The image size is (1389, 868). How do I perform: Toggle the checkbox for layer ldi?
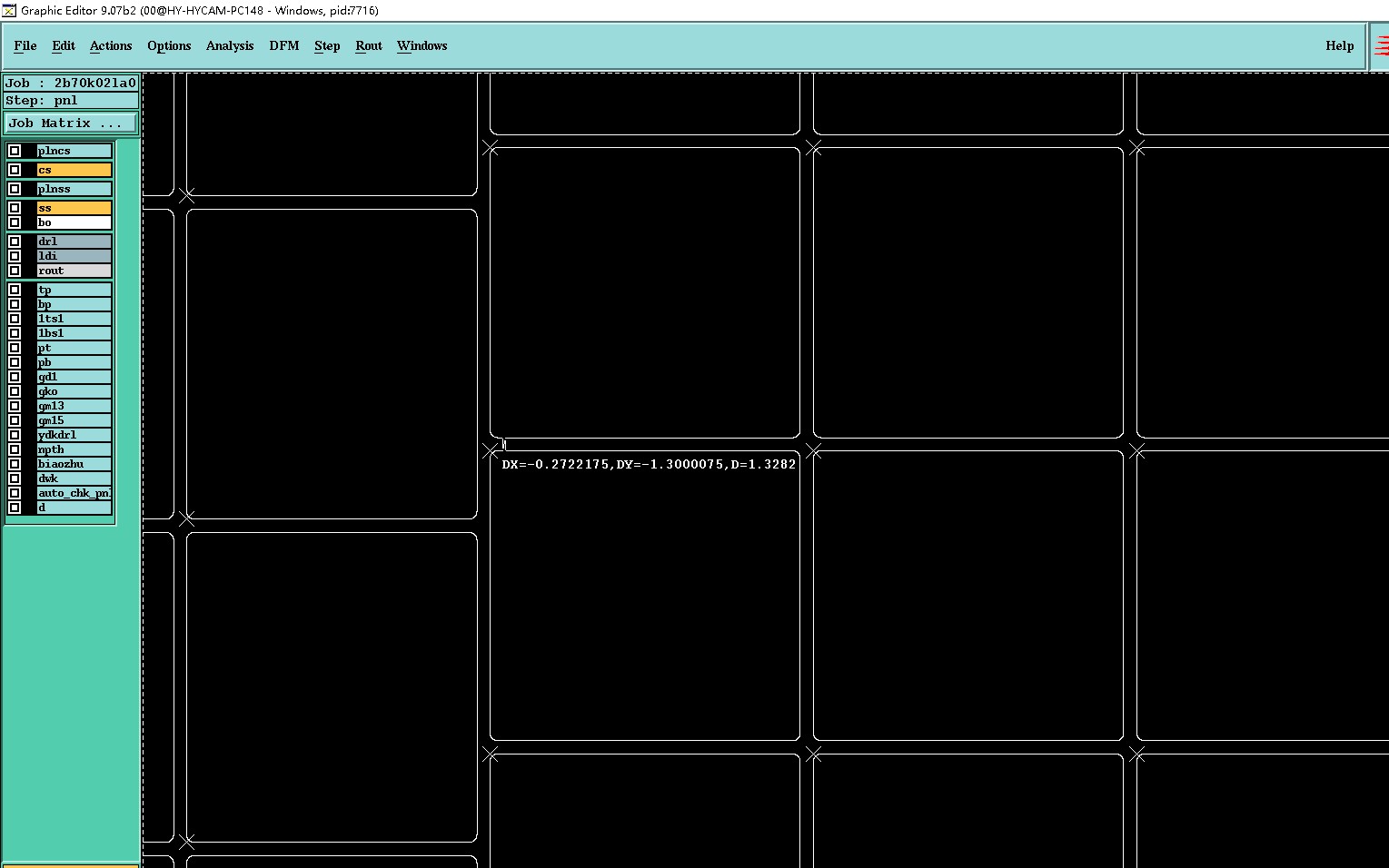tap(15, 256)
